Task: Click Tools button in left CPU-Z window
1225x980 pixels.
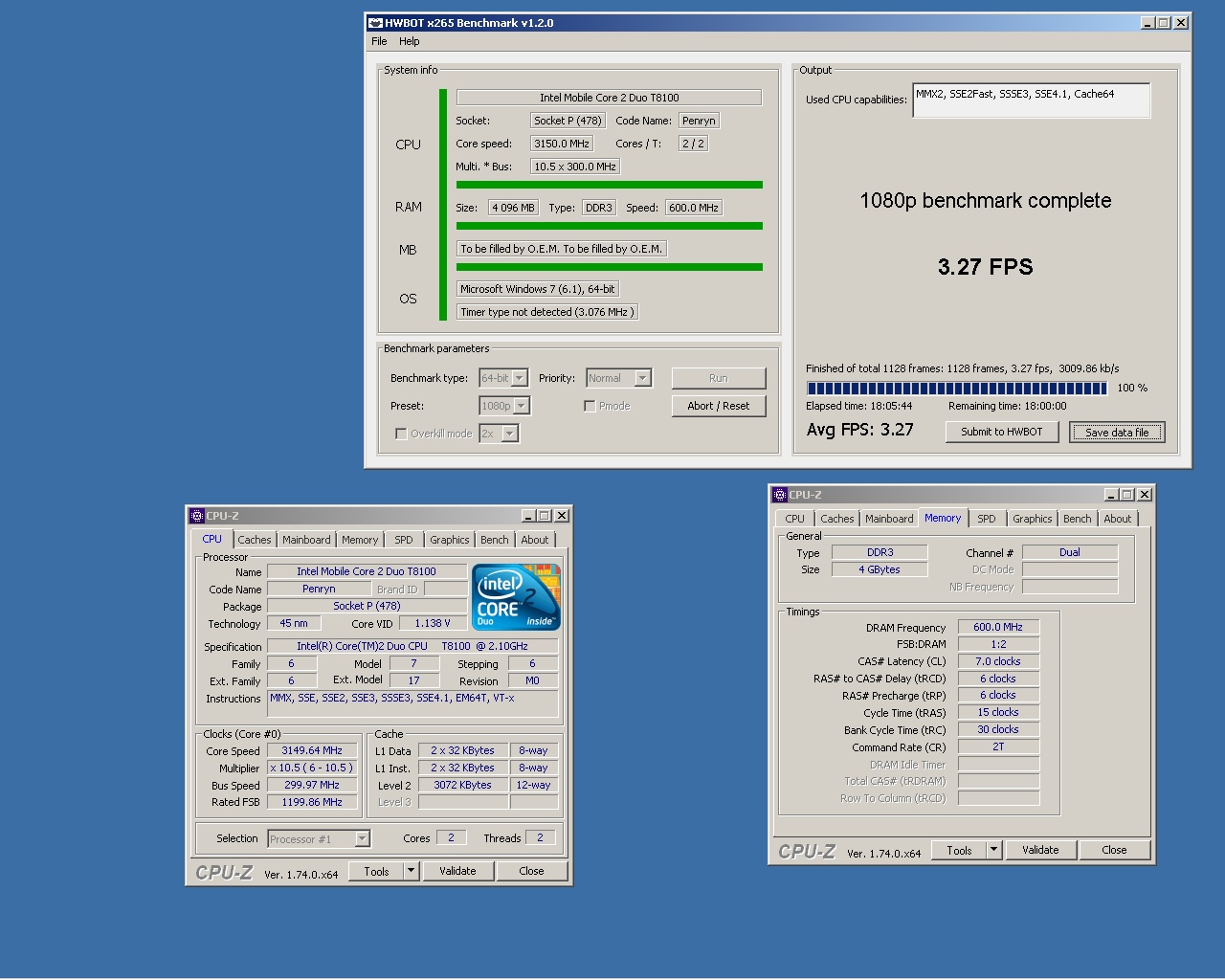Action: (x=376, y=871)
